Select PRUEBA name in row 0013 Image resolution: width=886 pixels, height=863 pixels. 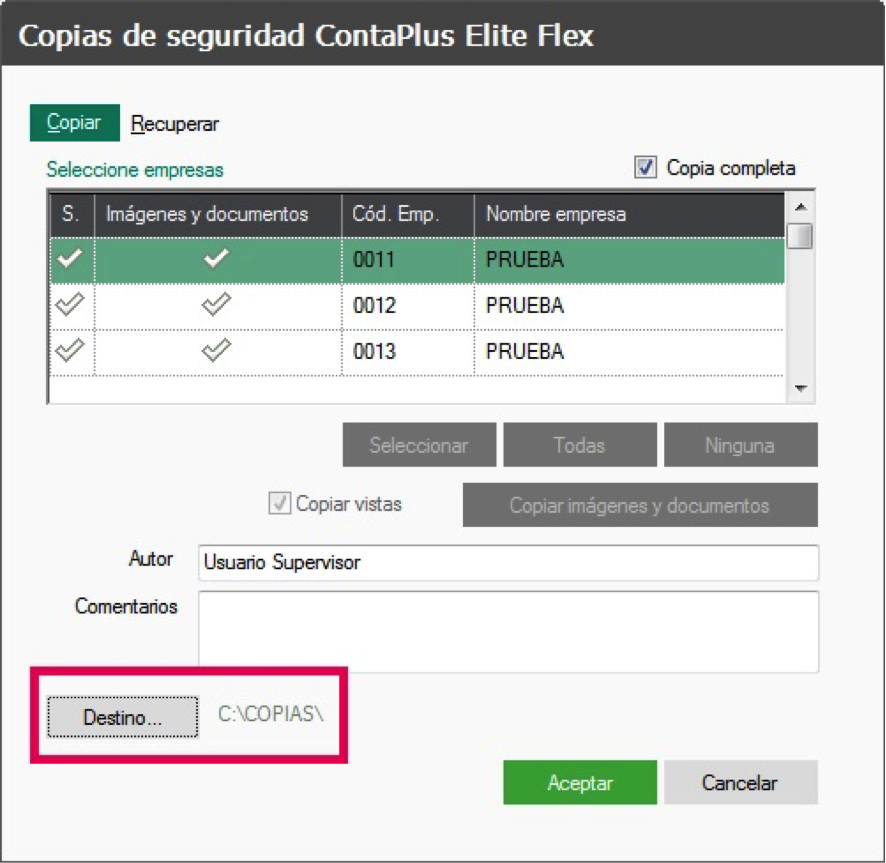coord(525,352)
